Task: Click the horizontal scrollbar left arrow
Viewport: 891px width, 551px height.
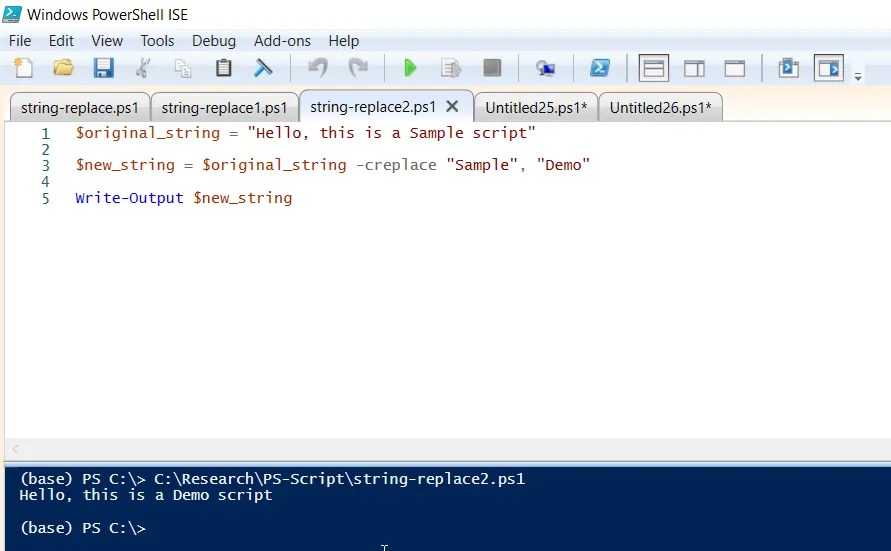Action: coord(15,449)
